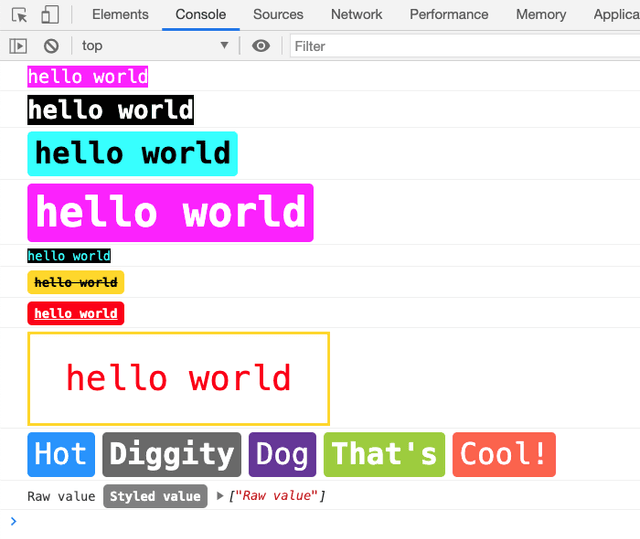Expand the ["Raw value"] array triangle
The width and height of the screenshot is (640, 539).
point(219,497)
